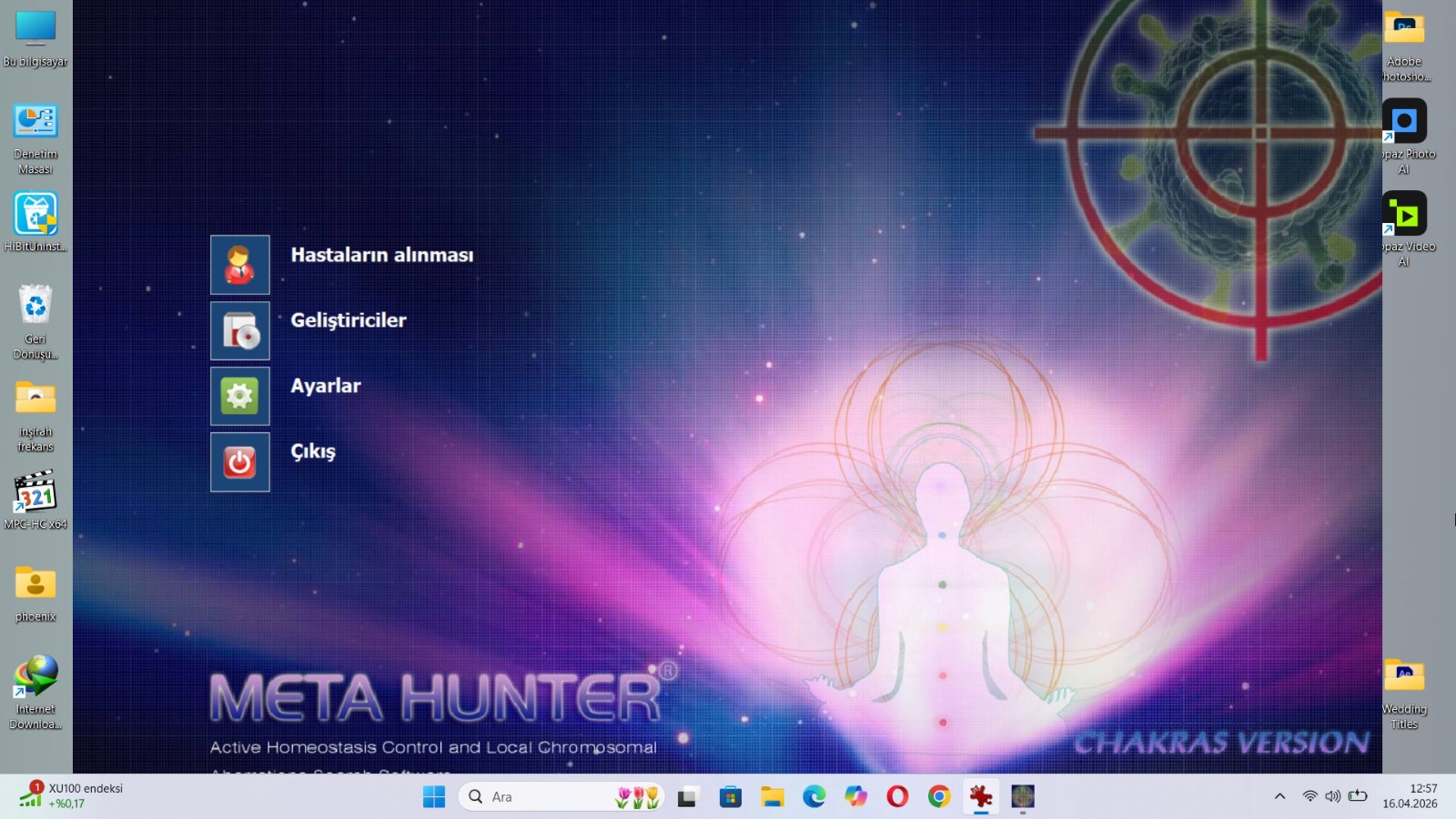This screenshot has width=1456, height=819.
Task: Open Task View from the taskbar
Action: pyautogui.click(x=687, y=797)
